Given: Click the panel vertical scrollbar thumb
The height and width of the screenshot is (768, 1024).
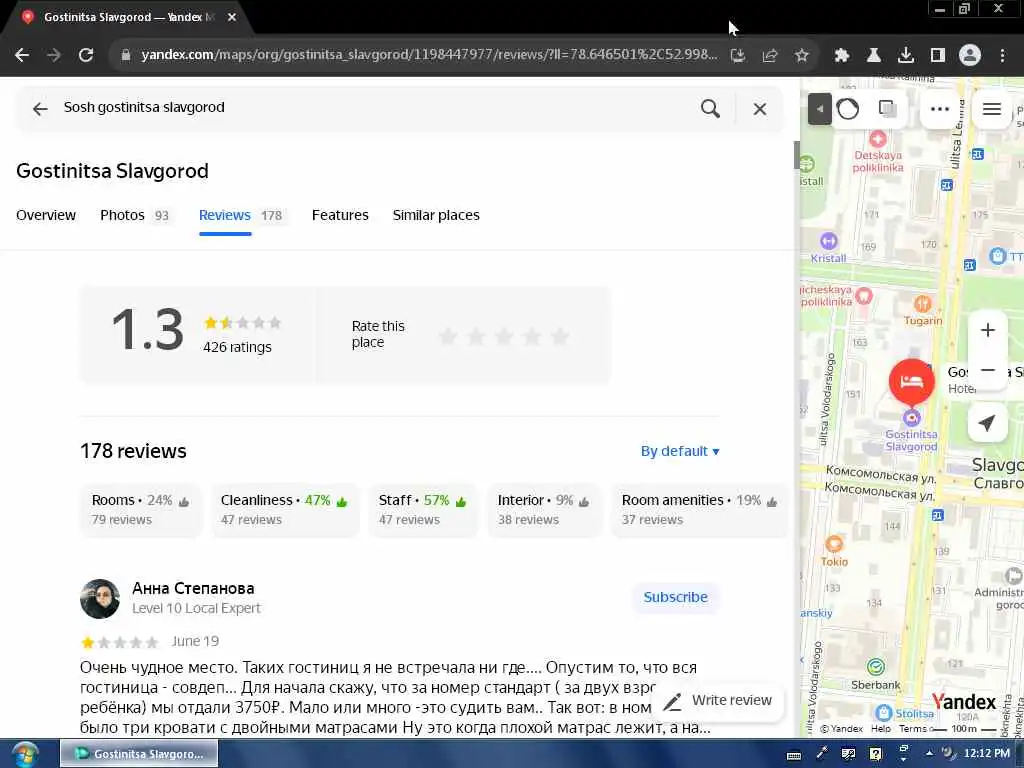Looking at the screenshot, I should click(x=797, y=155).
